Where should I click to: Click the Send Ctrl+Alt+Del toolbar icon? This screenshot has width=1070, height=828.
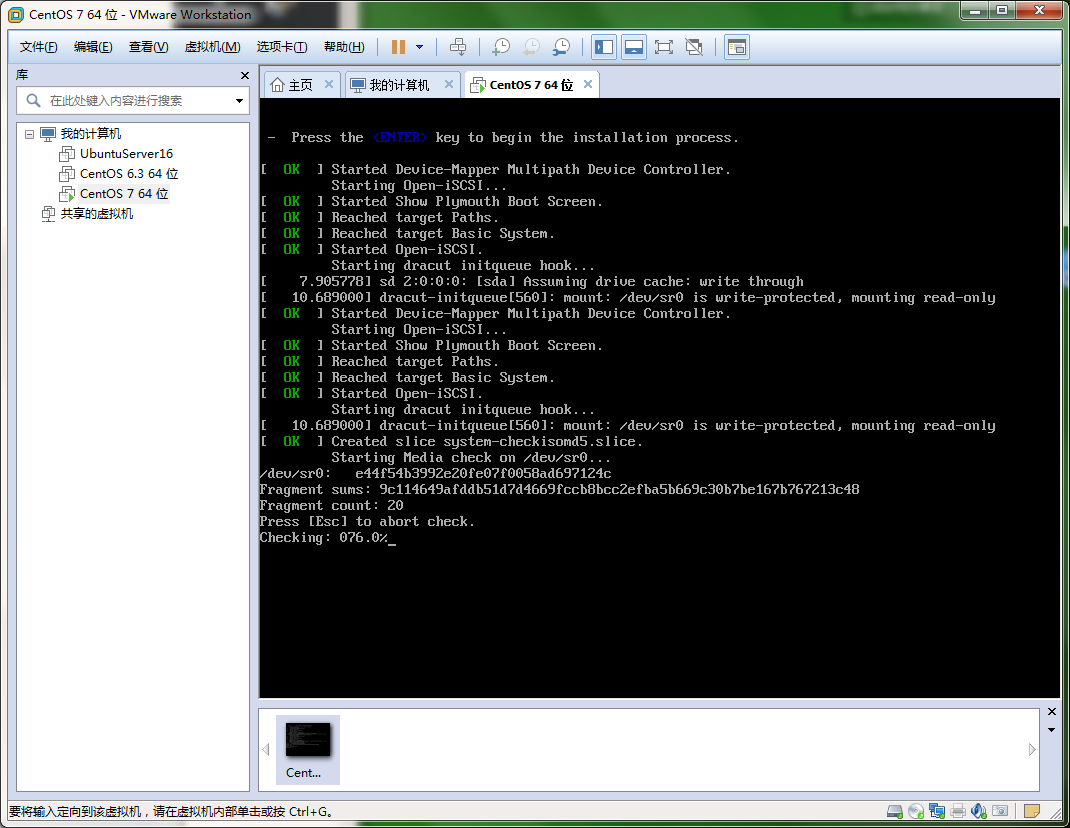[459, 47]
